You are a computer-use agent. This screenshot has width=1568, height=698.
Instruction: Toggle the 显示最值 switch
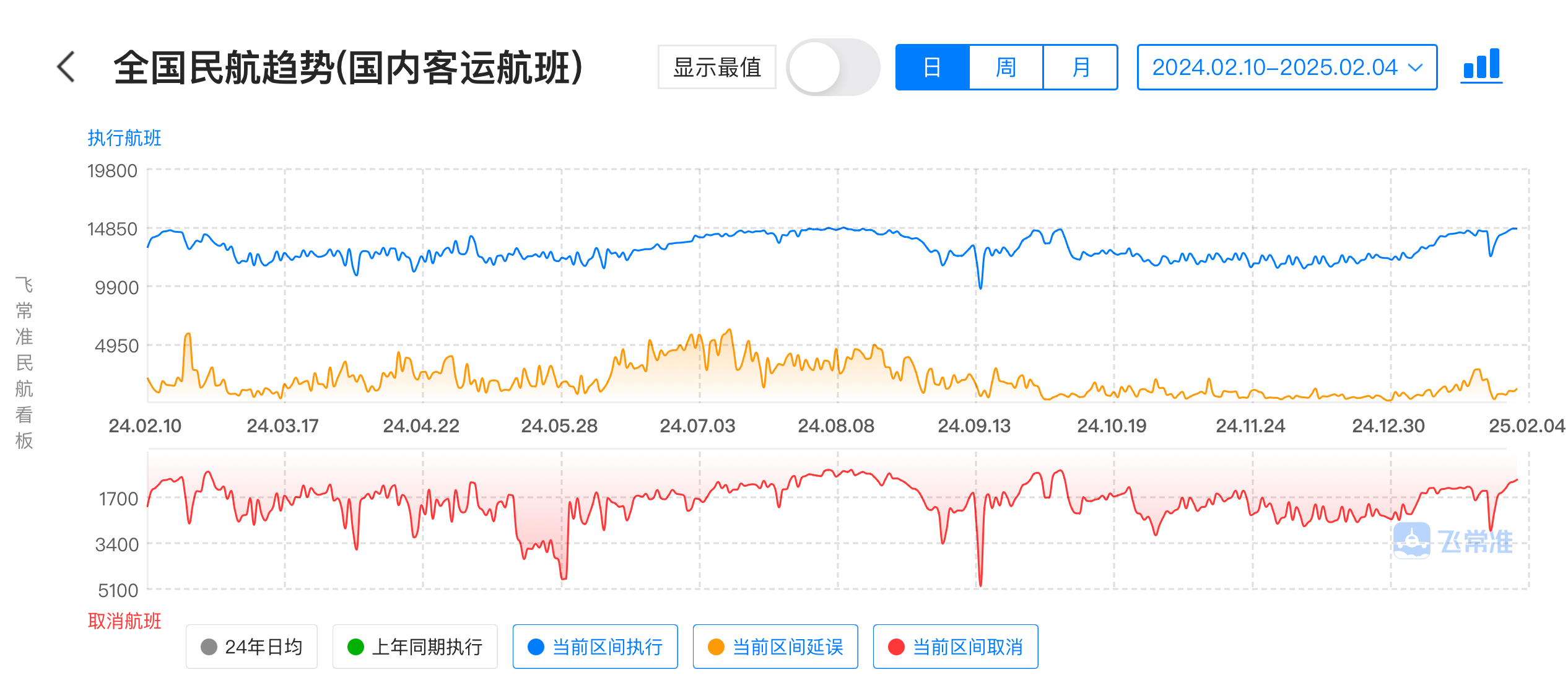832,67
